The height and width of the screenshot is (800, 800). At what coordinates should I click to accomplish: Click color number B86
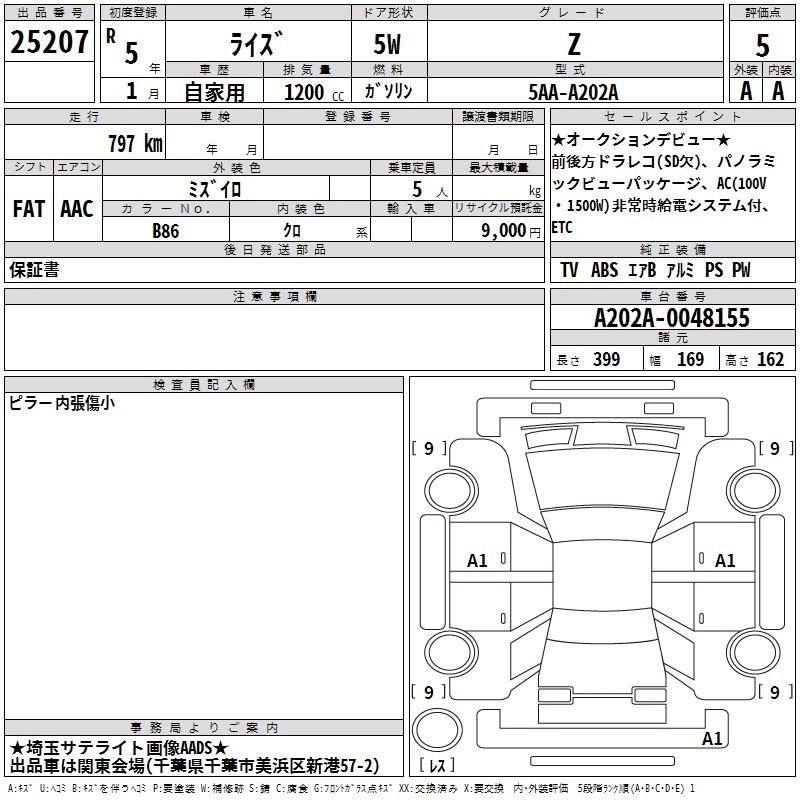coord(165,230)
